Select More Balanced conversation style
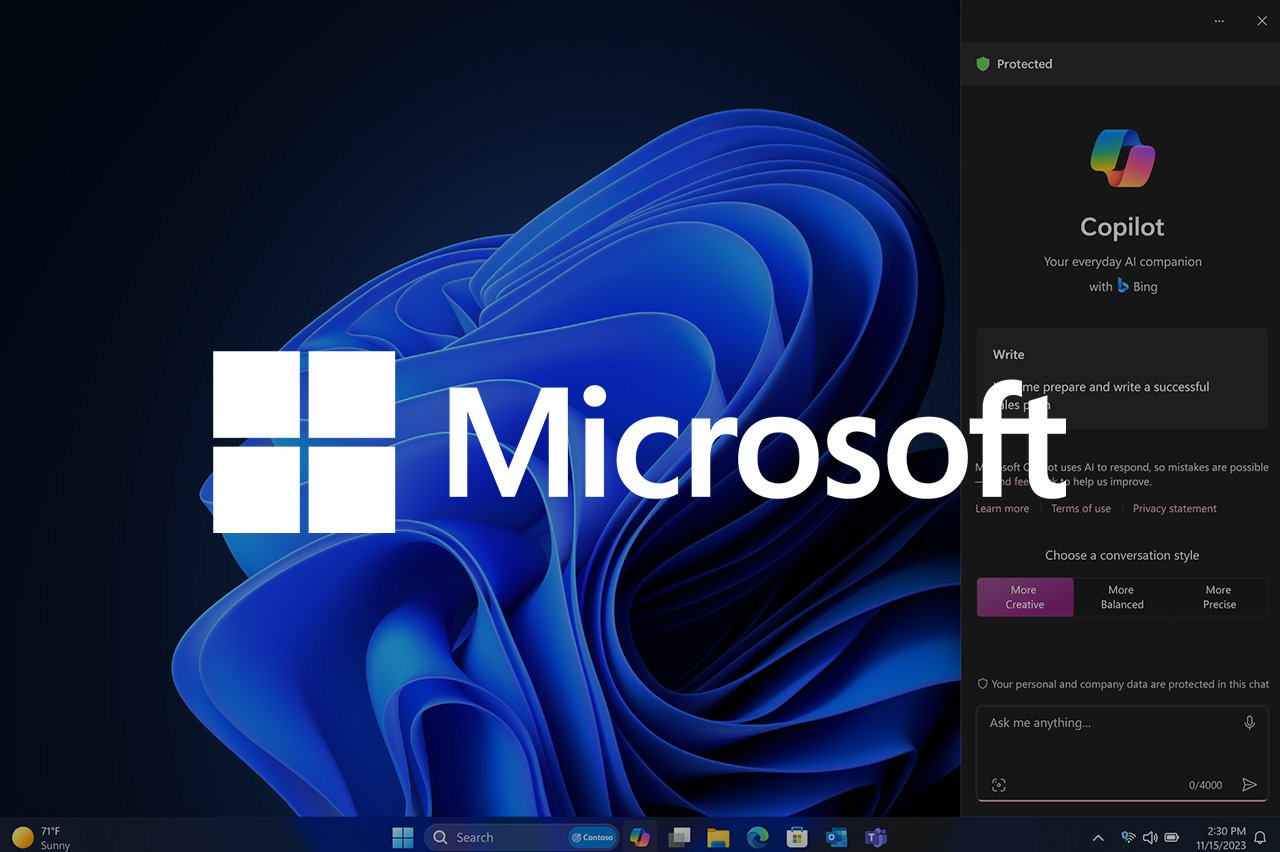 coord(1122,597)
